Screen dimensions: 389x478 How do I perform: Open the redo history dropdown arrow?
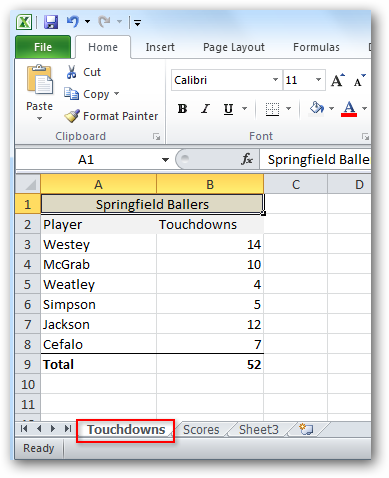pyautogui.click(x=119, y=22)
